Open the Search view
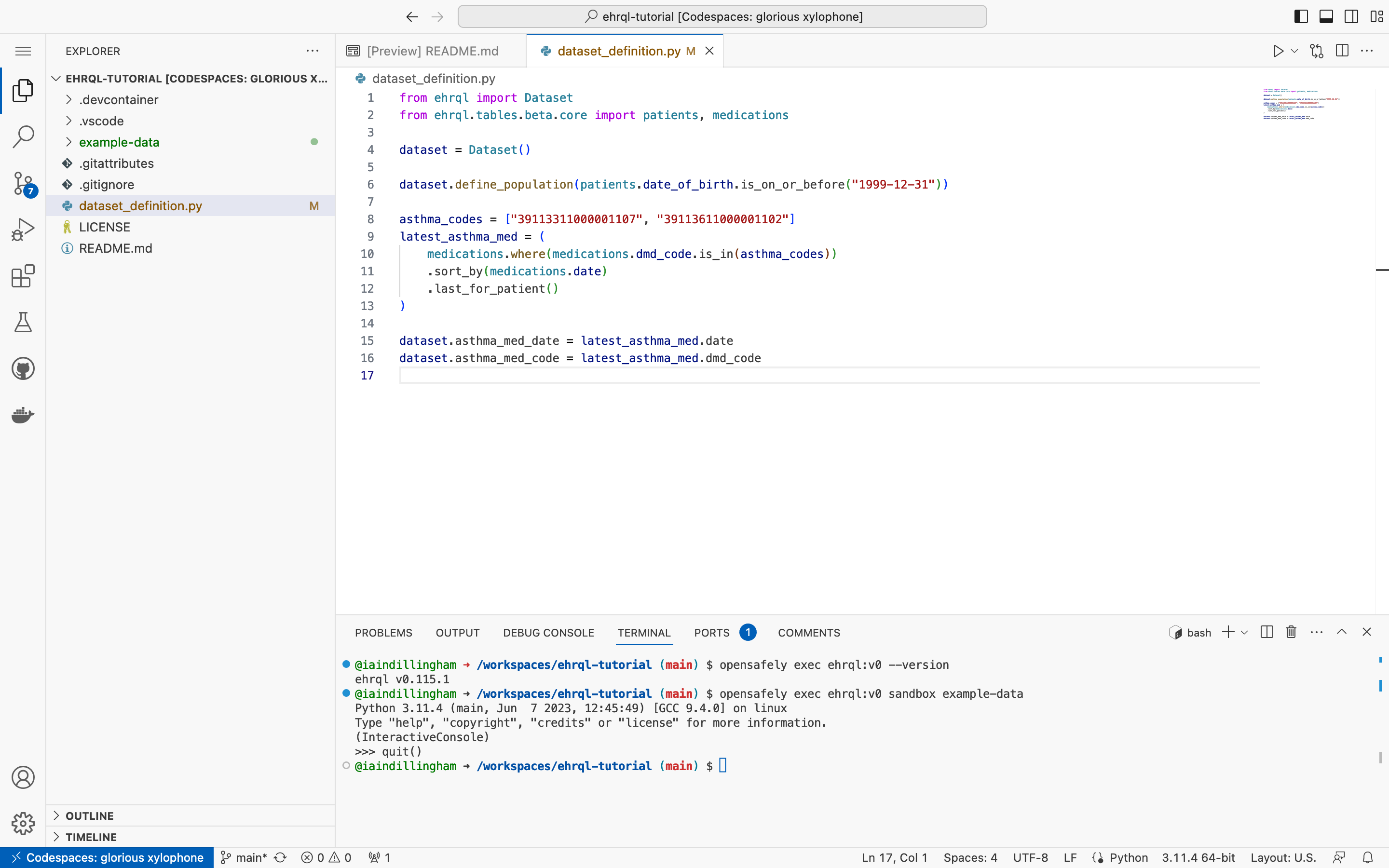Viewport: 1389px width, 868px height. (x=23, y=136)
